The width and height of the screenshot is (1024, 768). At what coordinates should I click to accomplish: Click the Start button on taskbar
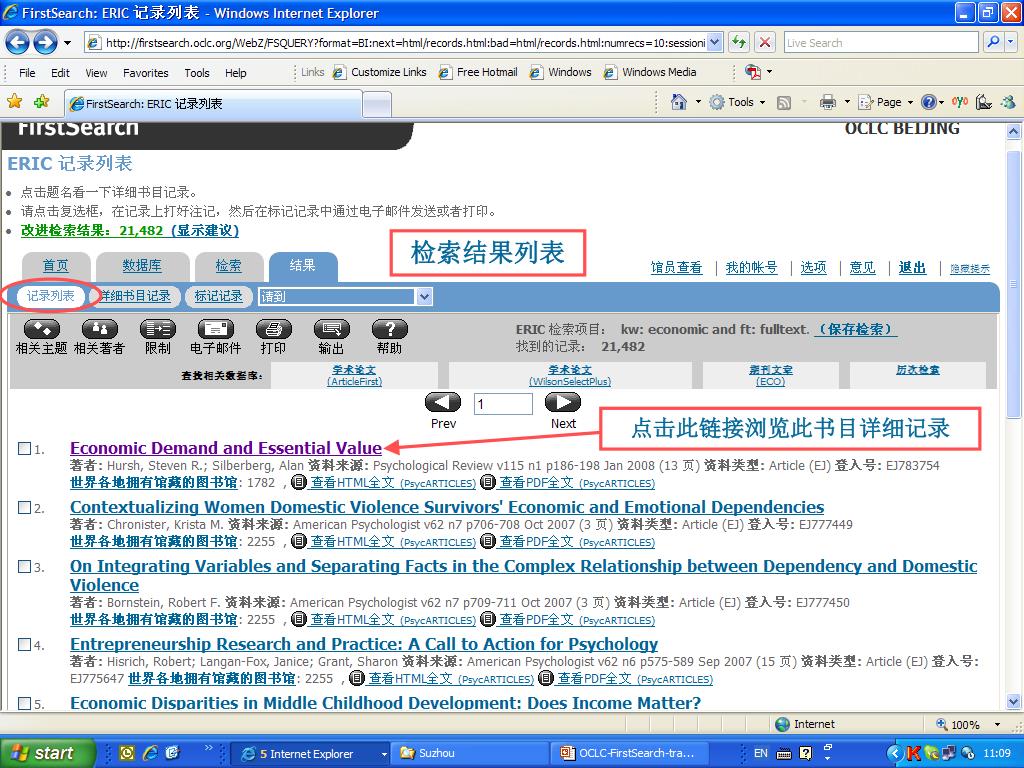click(x=46, y=753)
